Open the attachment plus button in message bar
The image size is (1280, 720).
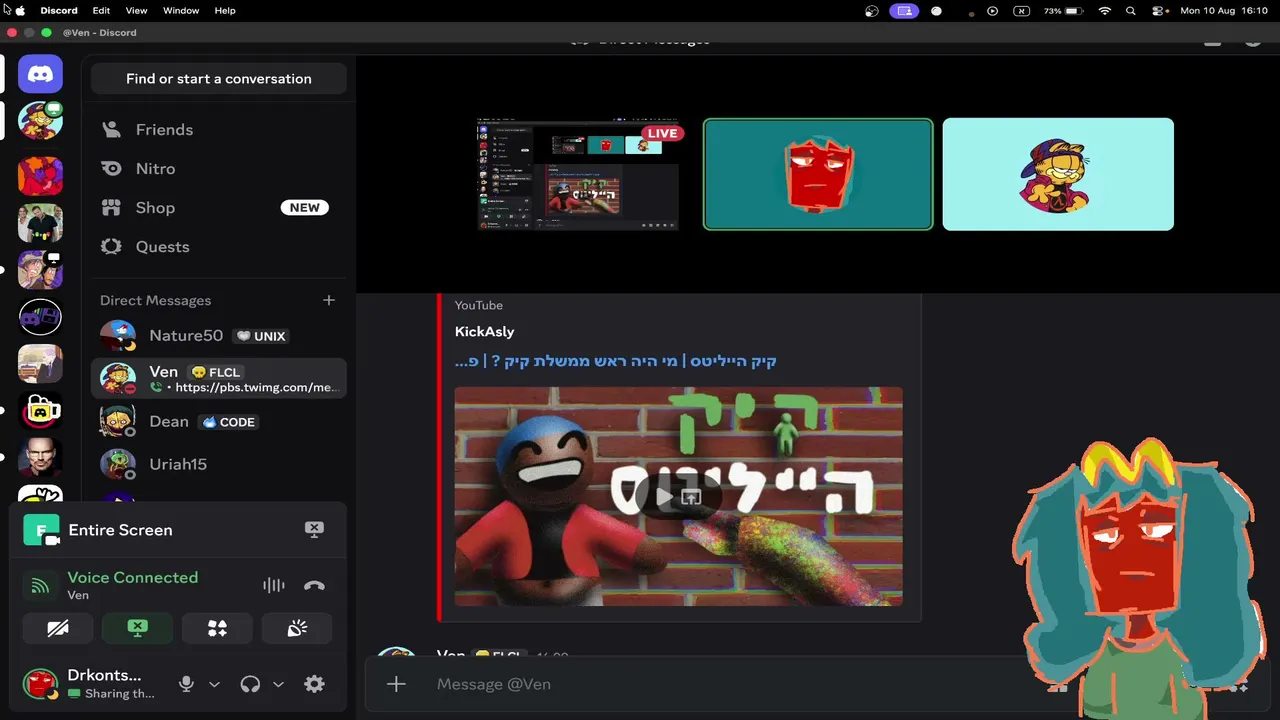396,684
